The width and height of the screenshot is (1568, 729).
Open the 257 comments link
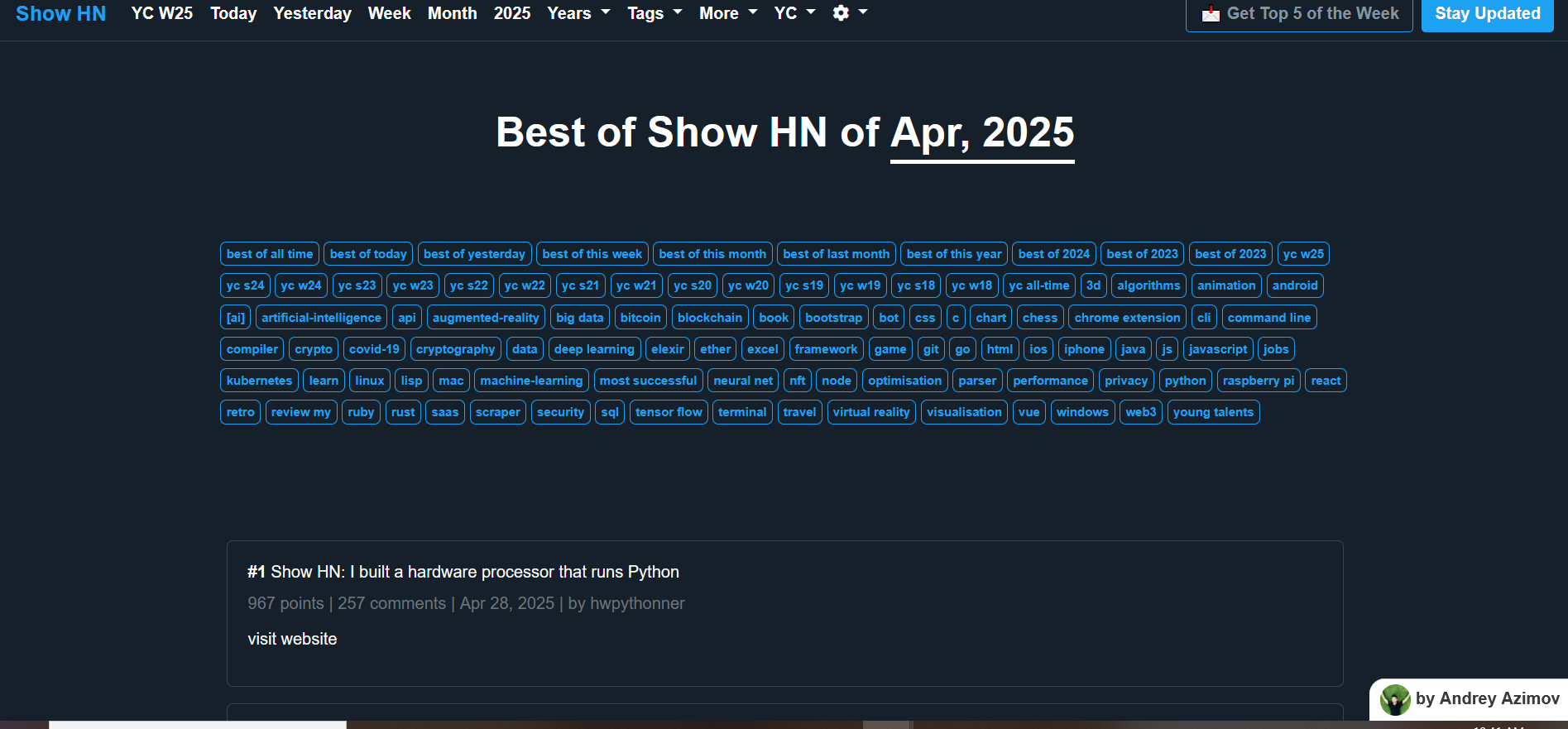pos(391,603)
